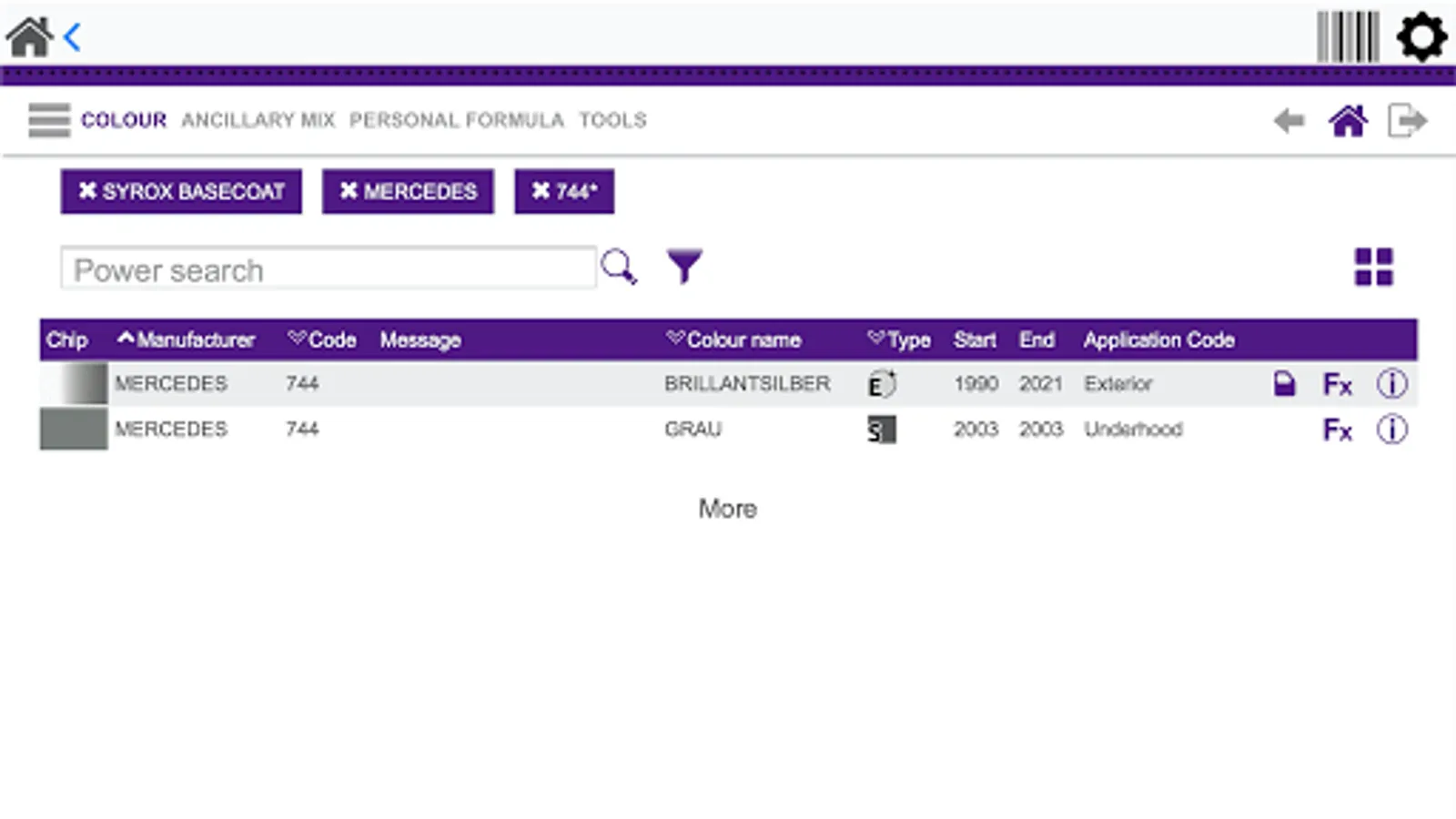This screenshot has width=1456, height=819.
Task: Open the barcode scanner
Action: click(1348, 37)
